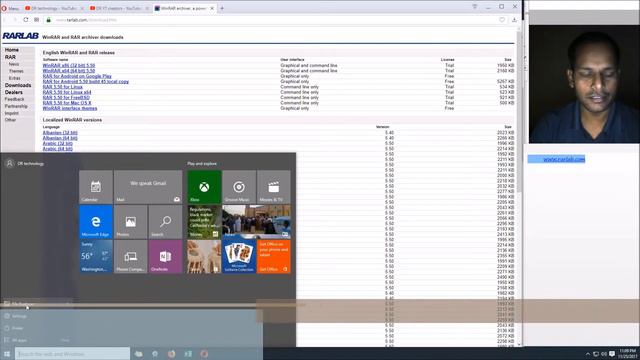This screenshot has height=360, width=640.
Task: Launch the Xbox tile
Action: [204, 187]
